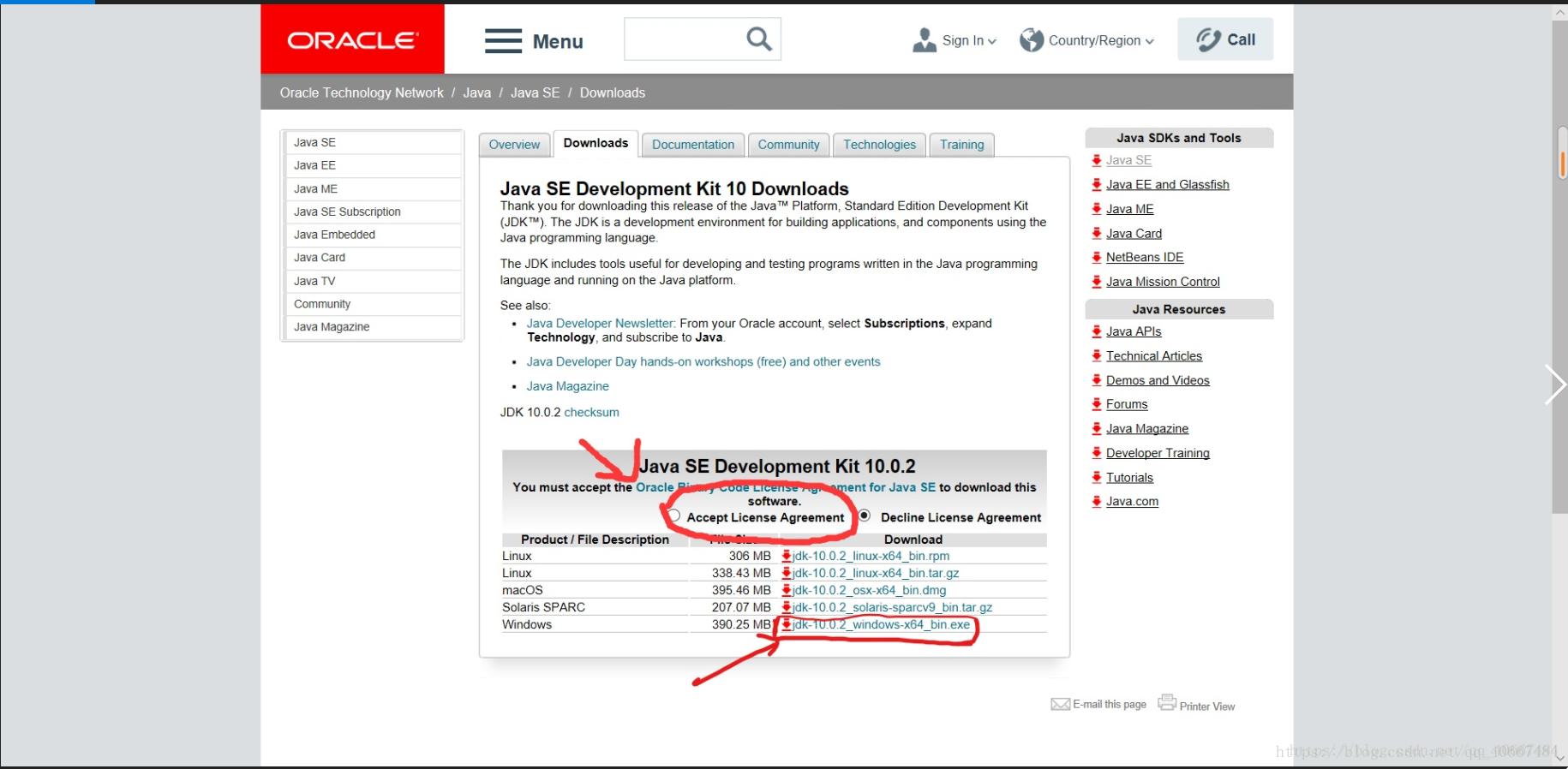Image resolution: width=1568 pixels, height=769 pixels.
Task: Click download arrow icon beside Developer Training
Action: point(1097,453)
